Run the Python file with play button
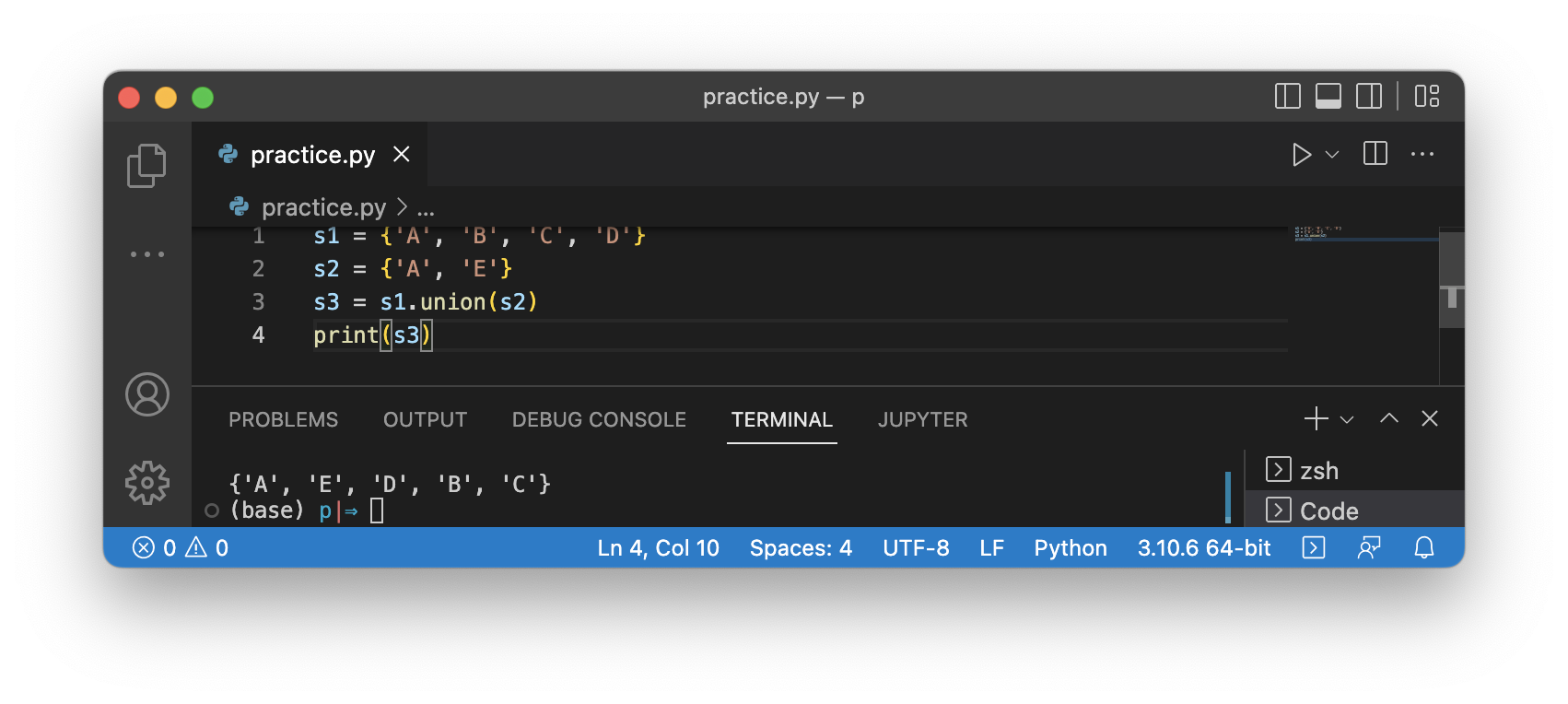 click(1301, 155)
